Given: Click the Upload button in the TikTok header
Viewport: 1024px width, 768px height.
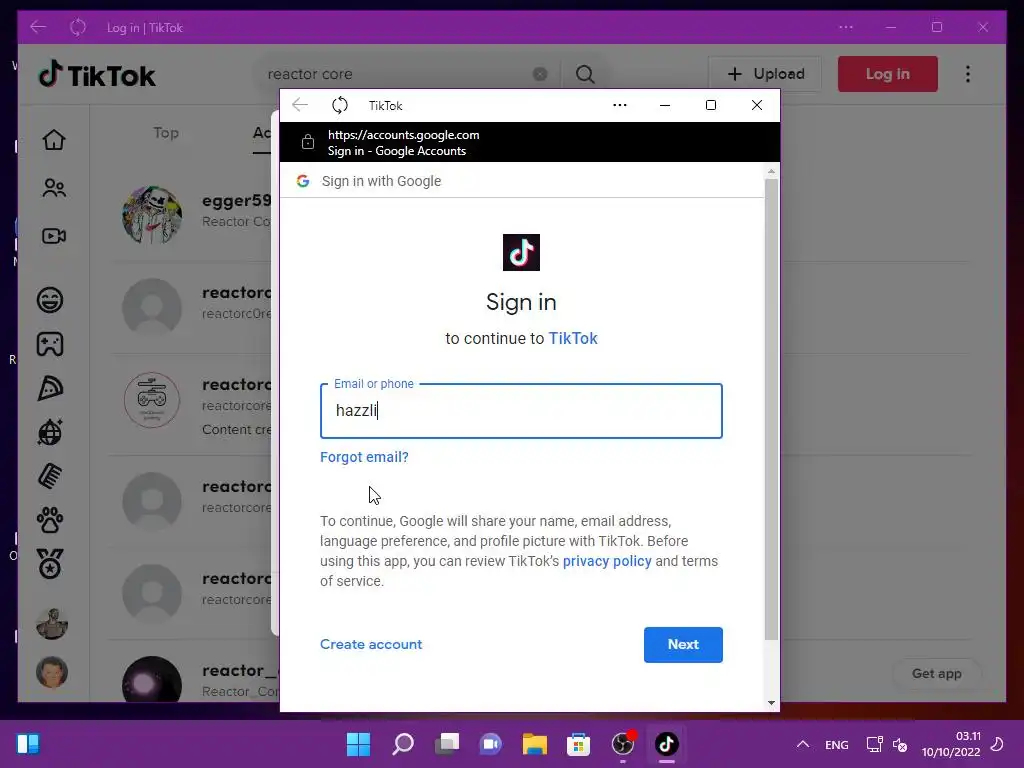Looking at the screenshot, I should (x=765, y=74).
